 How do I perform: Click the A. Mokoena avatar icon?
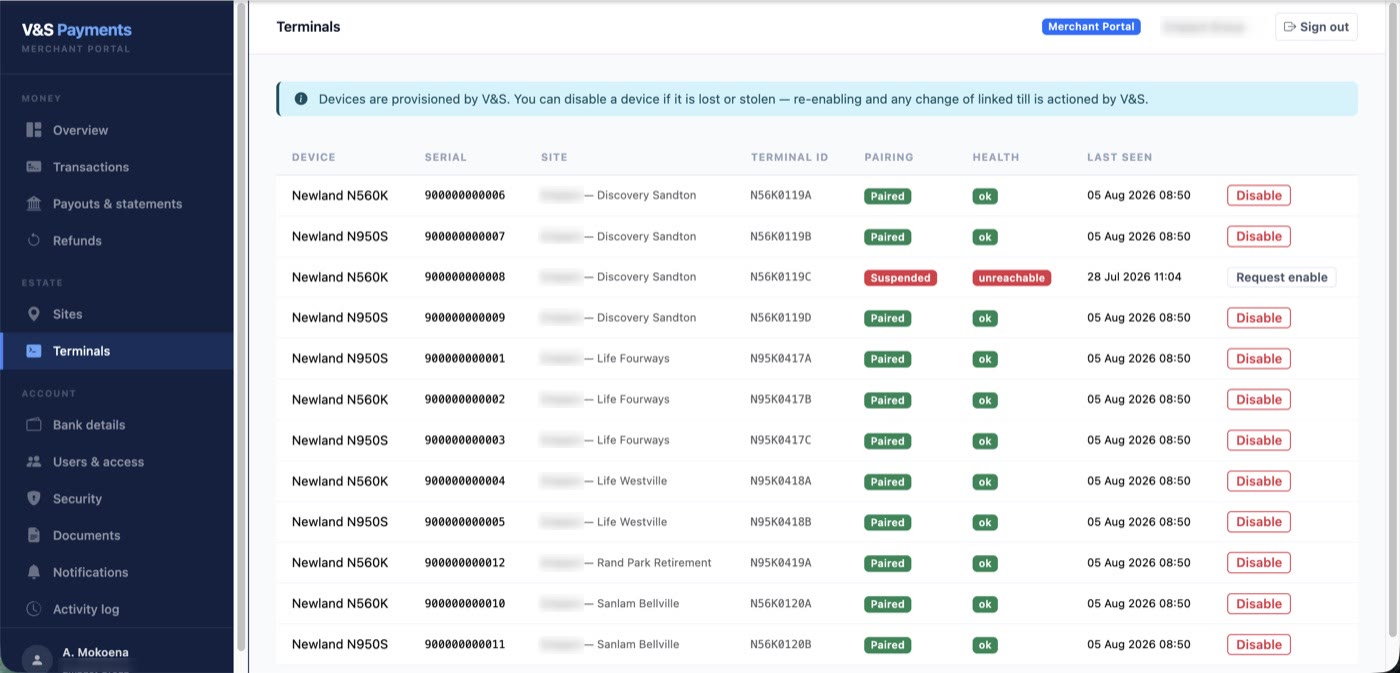click(x=37, y=659)
